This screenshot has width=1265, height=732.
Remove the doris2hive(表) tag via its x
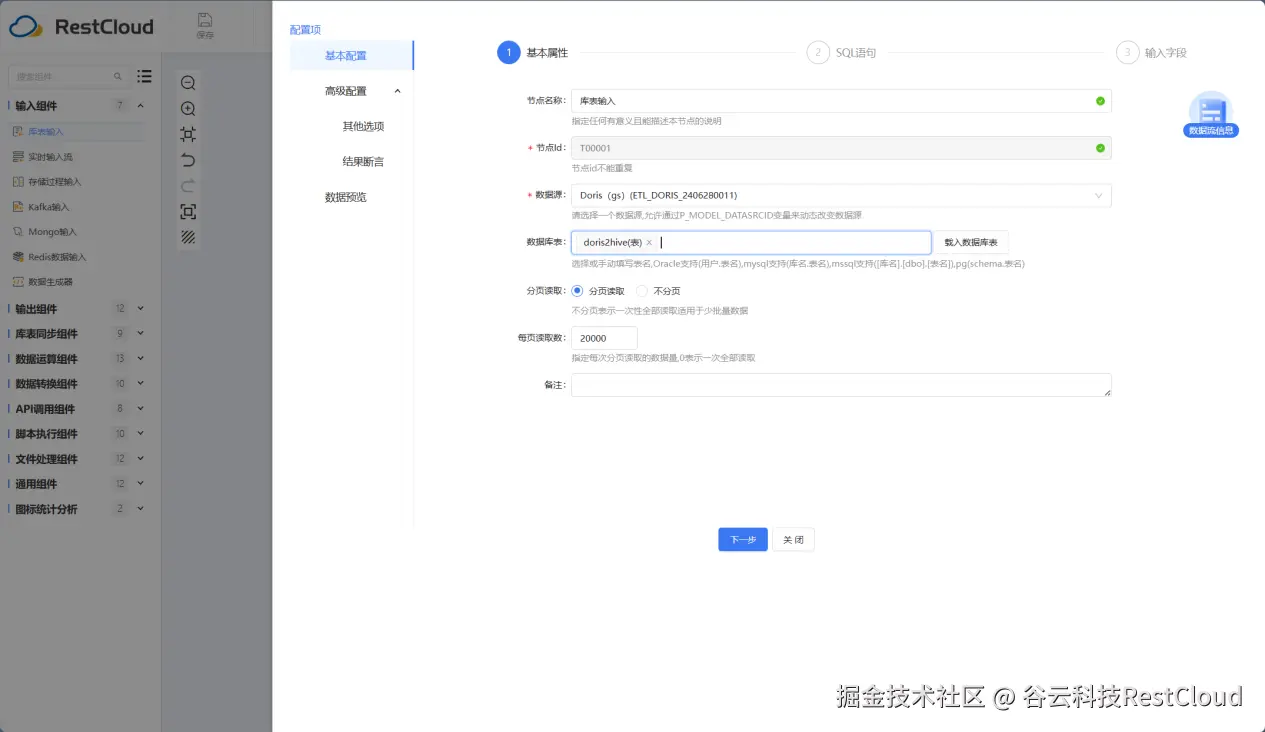click(649, 243)
